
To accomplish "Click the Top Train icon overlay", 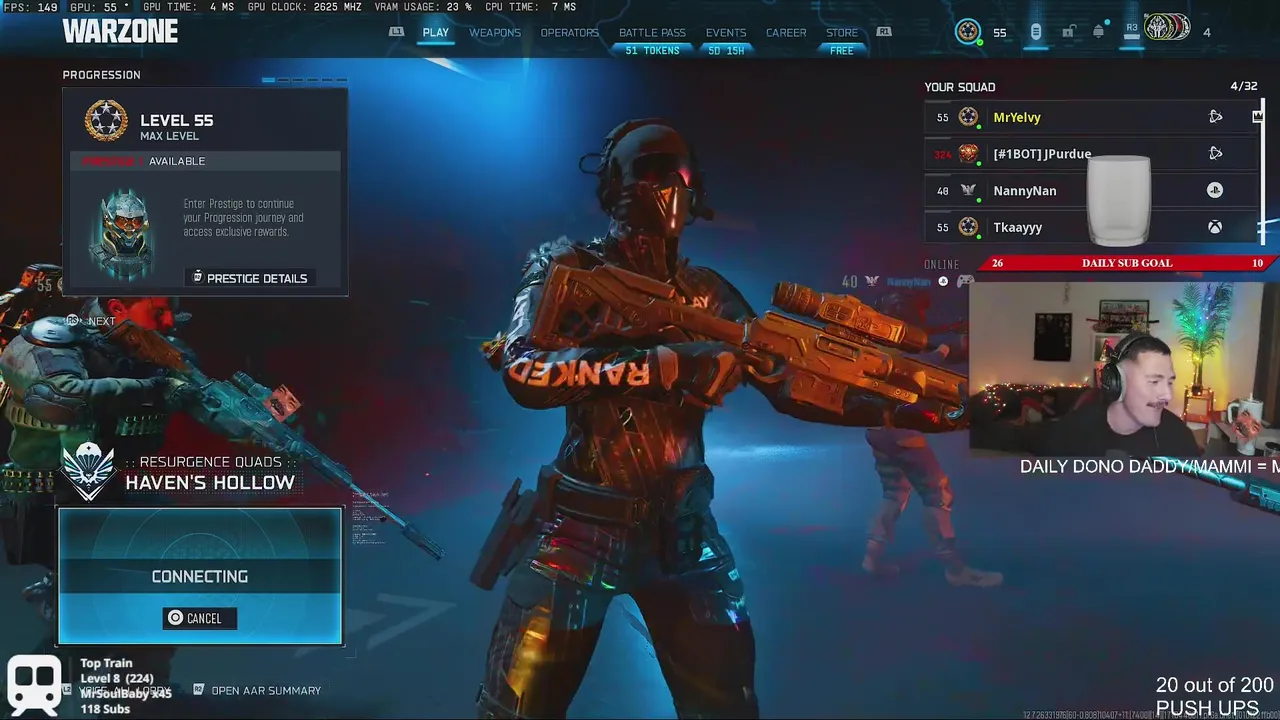I will (x=33, y=687).
